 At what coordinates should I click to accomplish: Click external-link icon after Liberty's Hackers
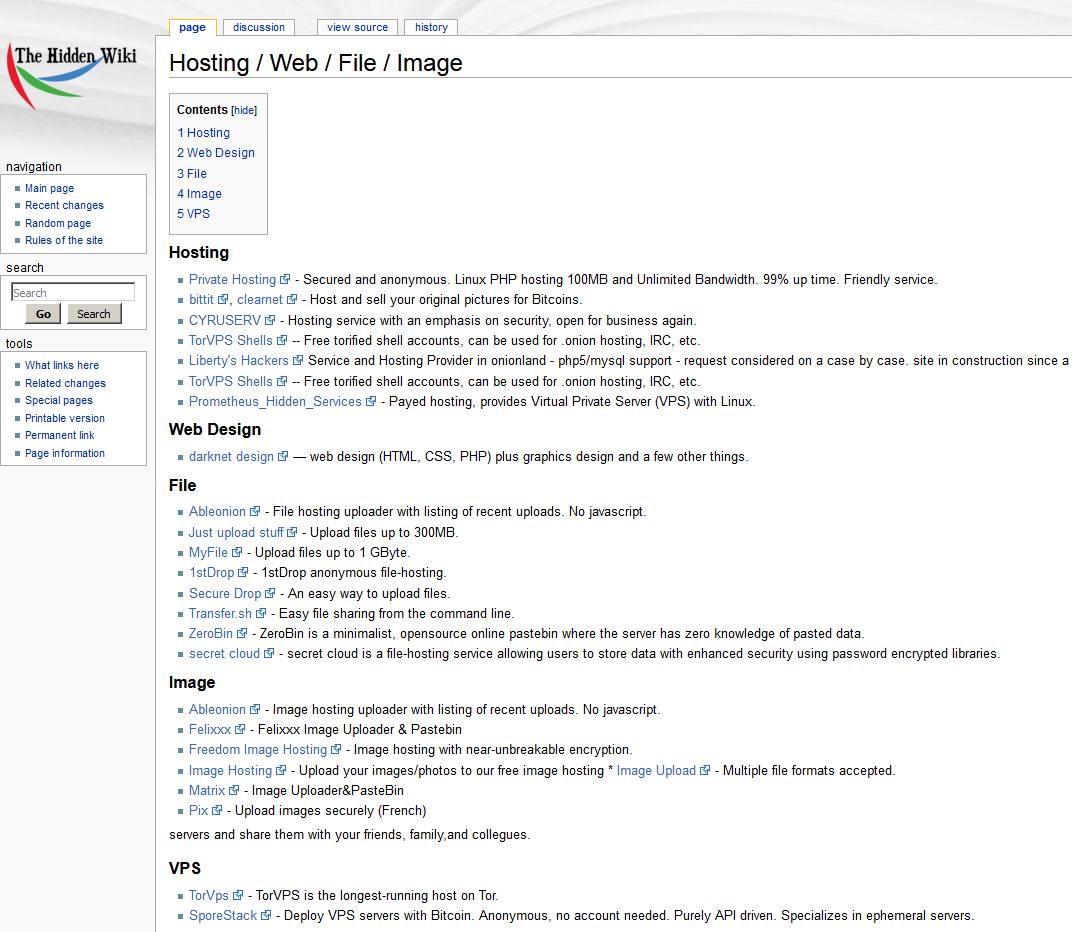pos(297,360)
